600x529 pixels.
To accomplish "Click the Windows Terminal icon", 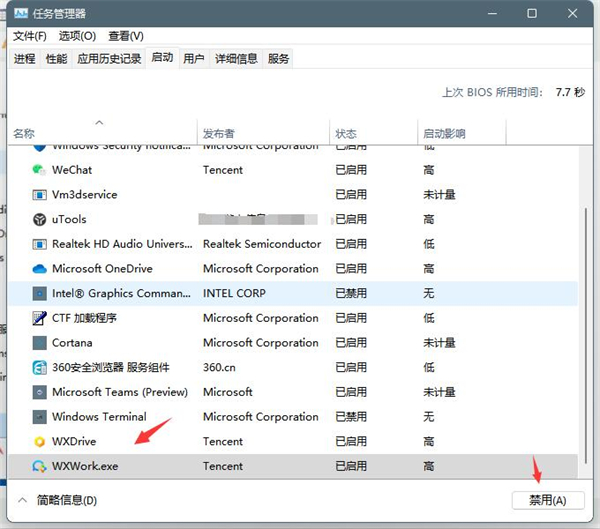I will [40, 417].
